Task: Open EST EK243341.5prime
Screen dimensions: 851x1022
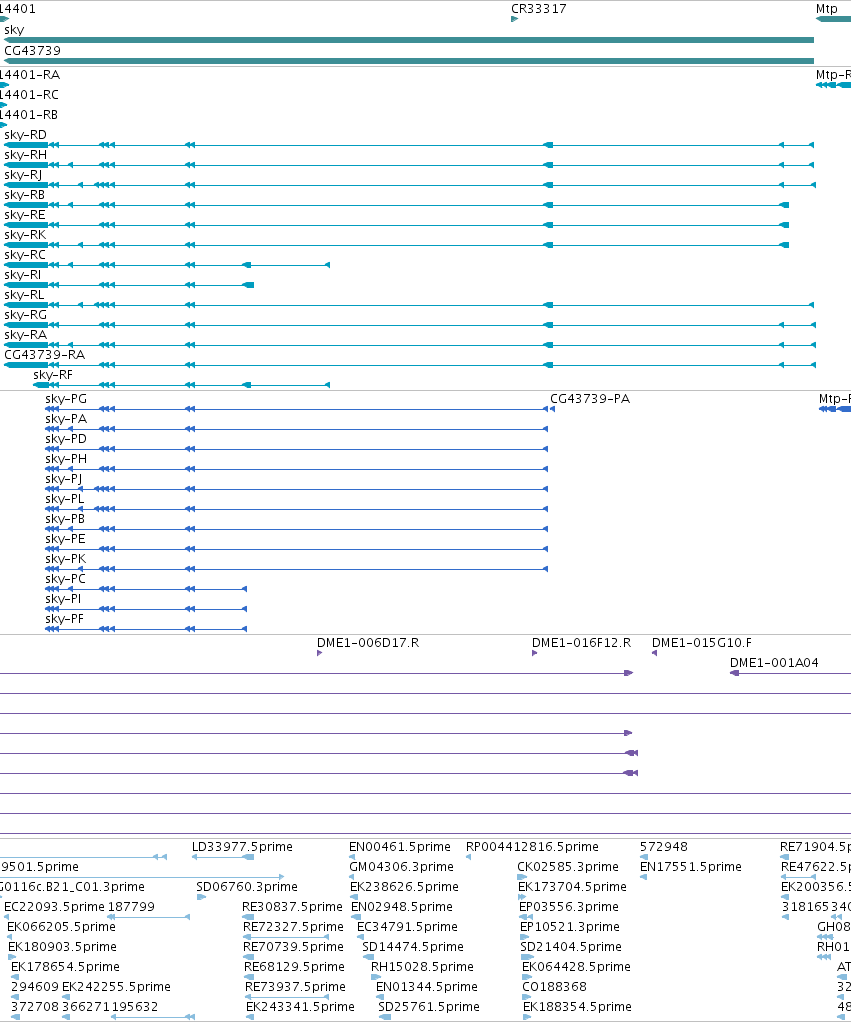Action: [x=300, y=1007]
